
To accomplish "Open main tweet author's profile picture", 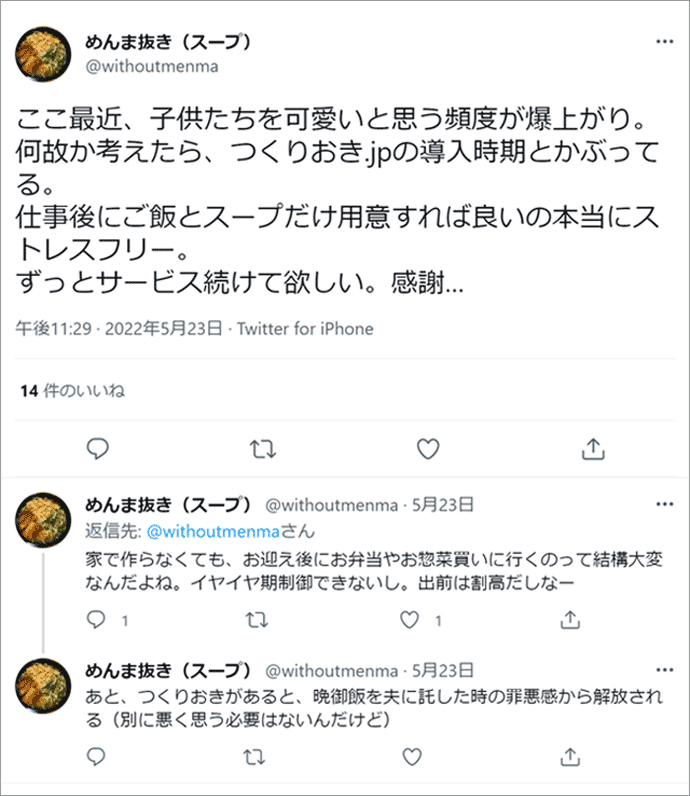I will [44, 55].
